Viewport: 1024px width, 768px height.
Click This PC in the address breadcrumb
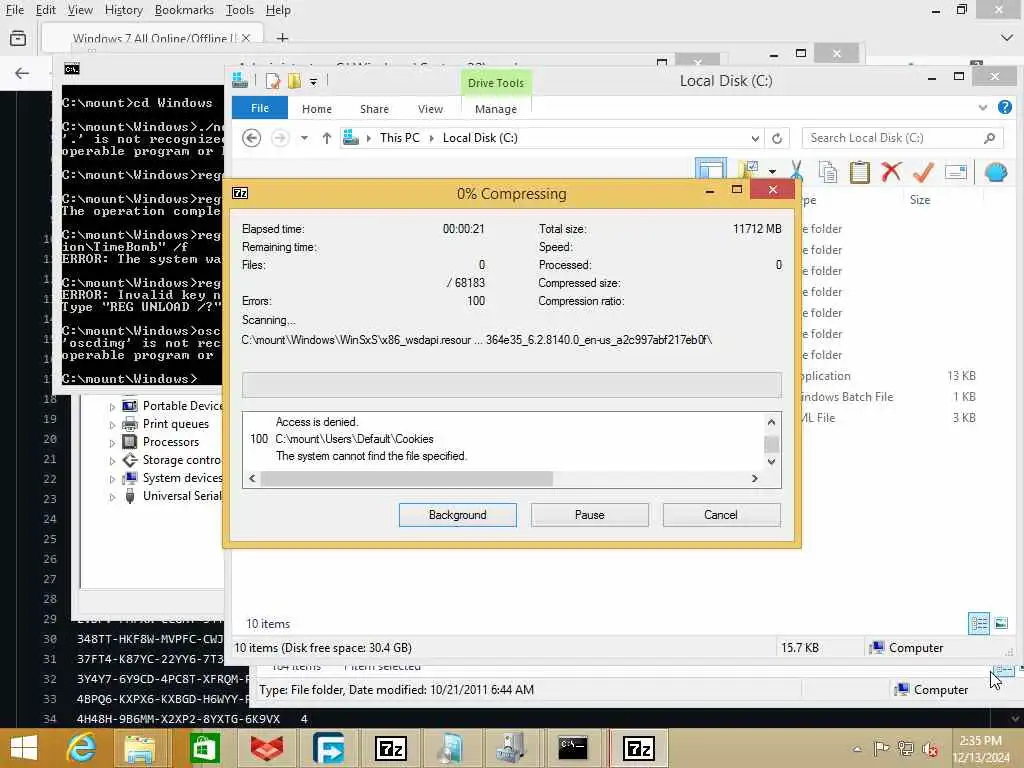(x=400, y=138)
